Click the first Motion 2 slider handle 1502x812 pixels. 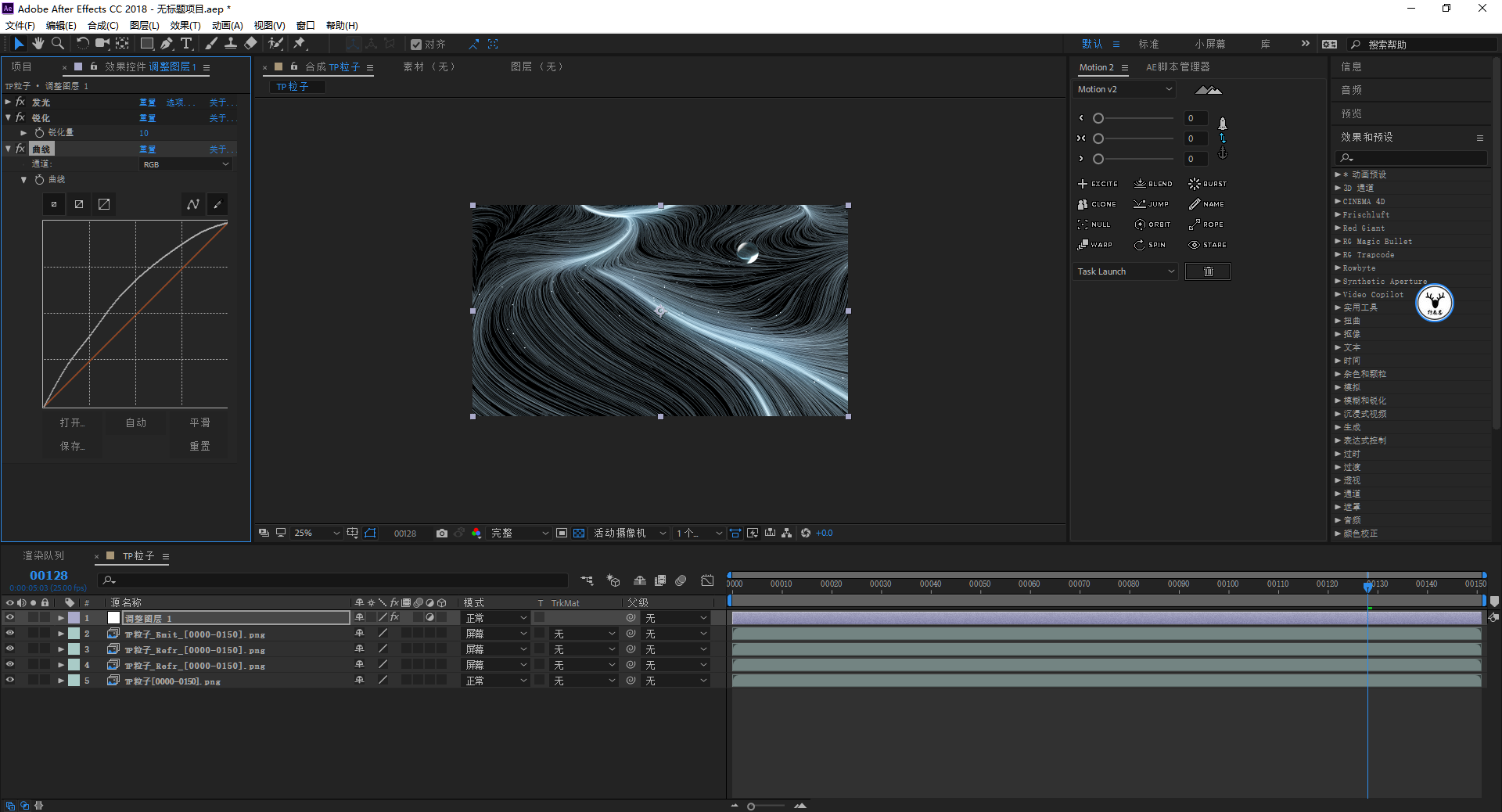[1098, 118]
